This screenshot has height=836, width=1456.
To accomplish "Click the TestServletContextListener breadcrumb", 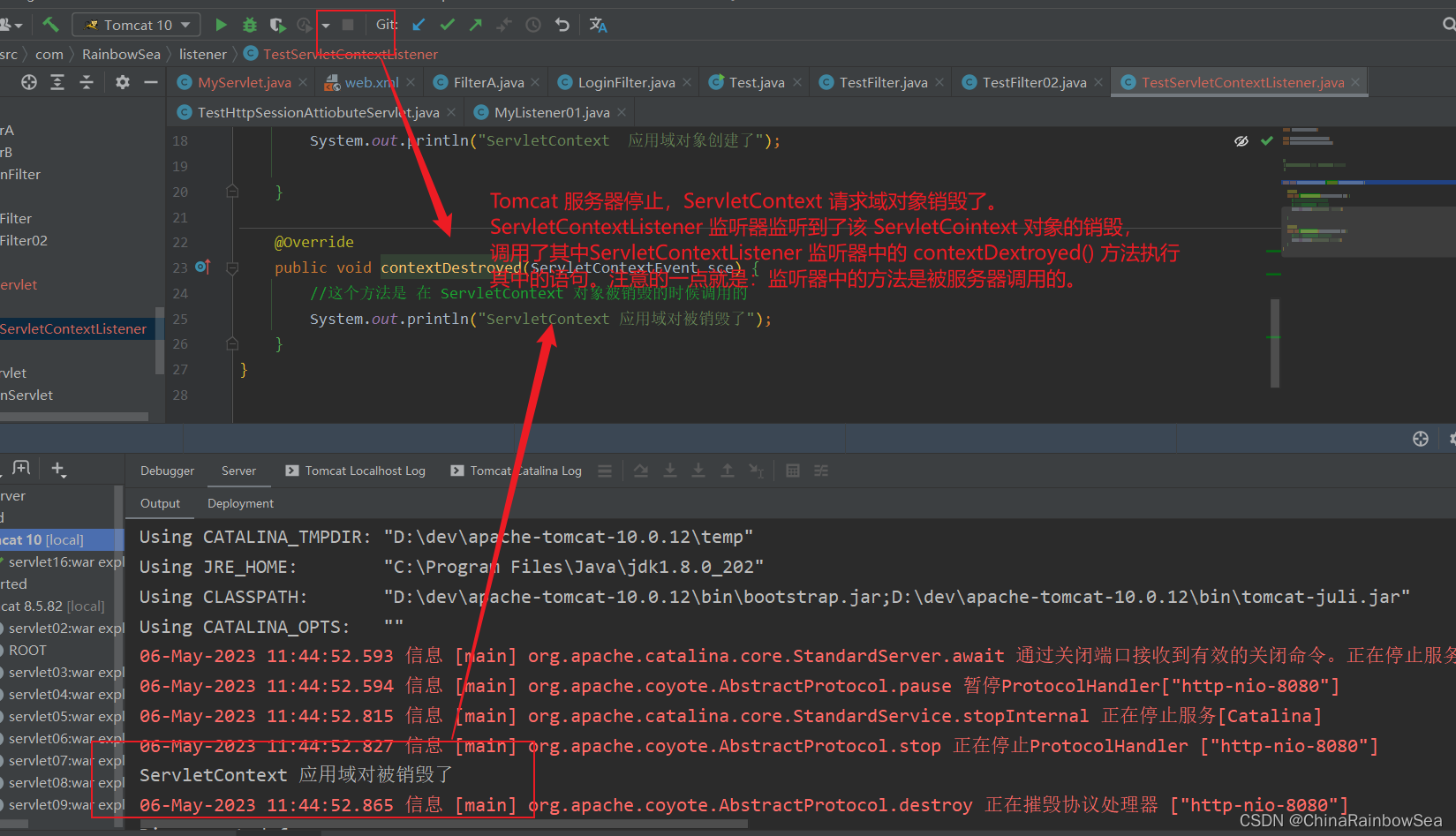I will (x=341, y=54).
